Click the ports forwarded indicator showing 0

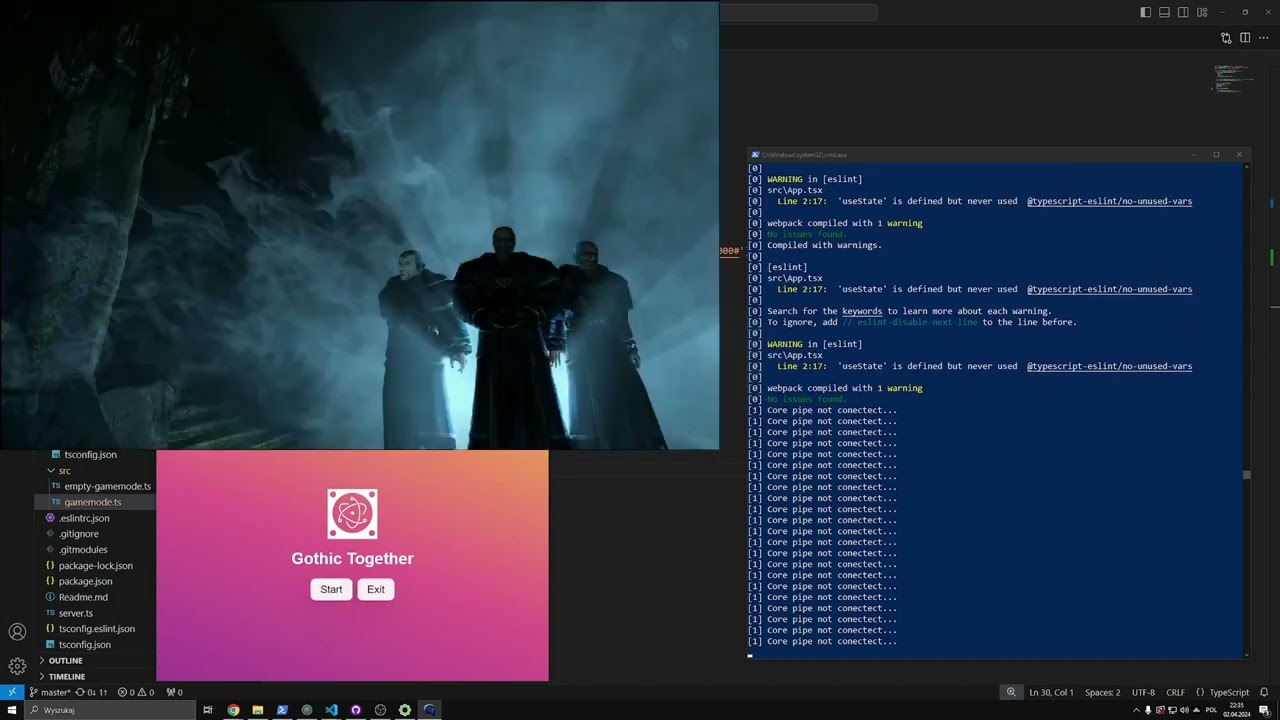(174, 692)
